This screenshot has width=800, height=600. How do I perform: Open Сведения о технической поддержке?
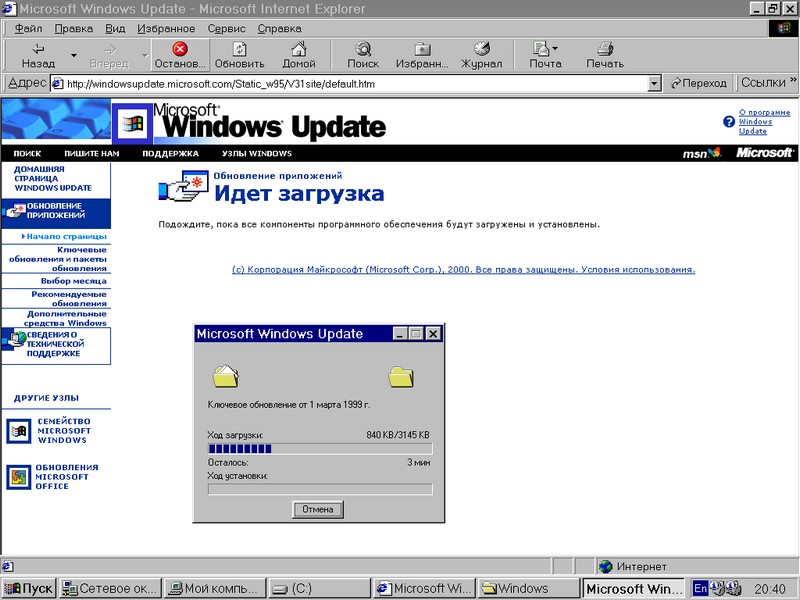click(x=56, y=344)
